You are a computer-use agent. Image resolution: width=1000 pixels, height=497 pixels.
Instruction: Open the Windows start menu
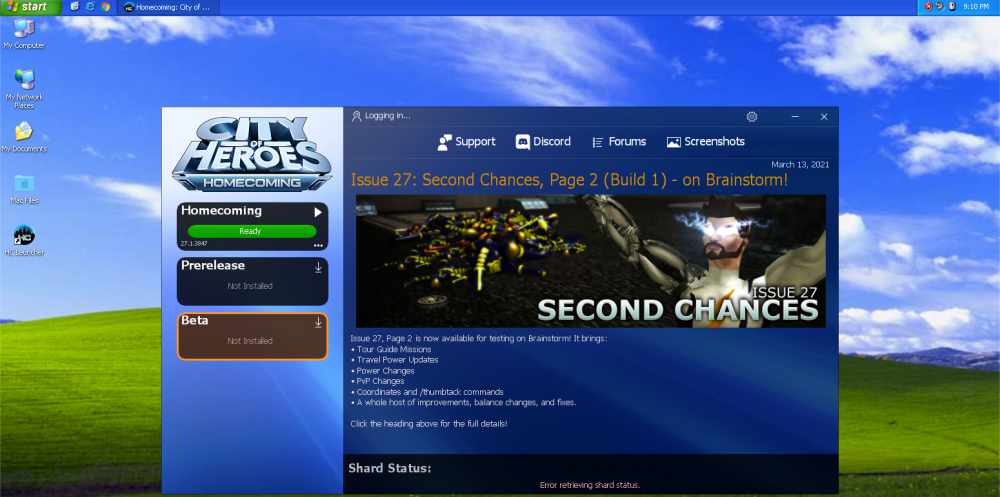click(x=31, y=7)
